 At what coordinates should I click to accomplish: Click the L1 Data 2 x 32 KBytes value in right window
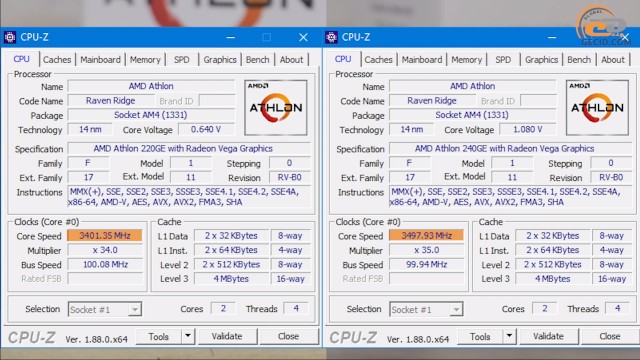[553, 236]
